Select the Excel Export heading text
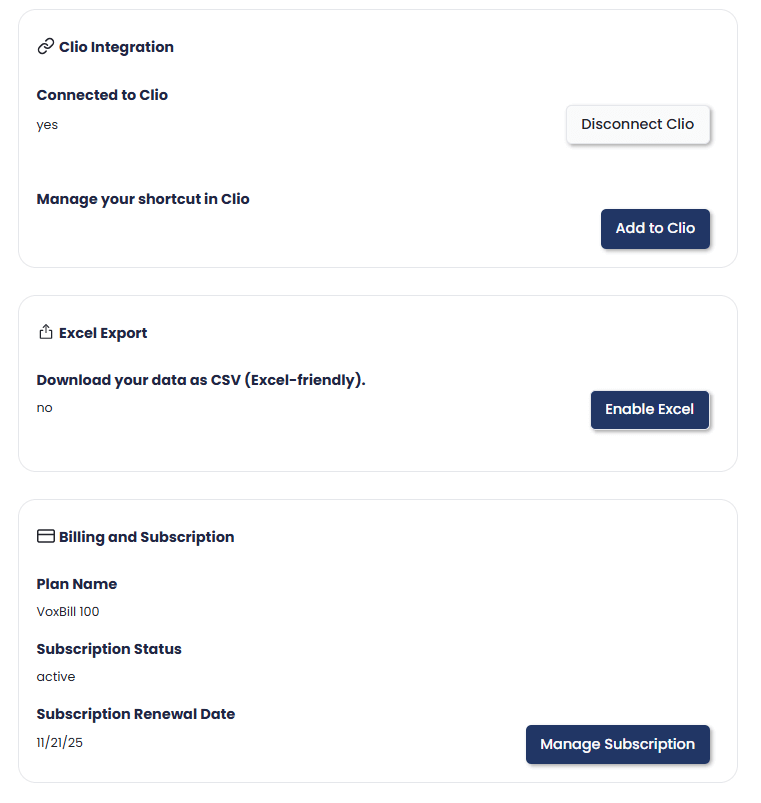Viewport: 761px width, 803px height. 103,333
